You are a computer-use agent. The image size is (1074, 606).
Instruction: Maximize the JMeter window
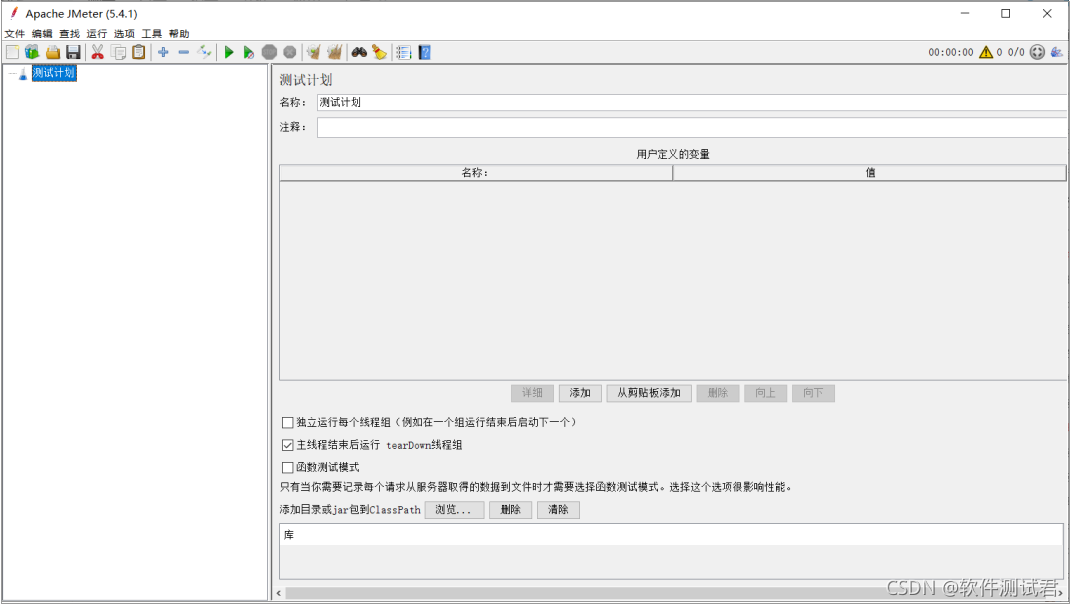click(1006, 14)
